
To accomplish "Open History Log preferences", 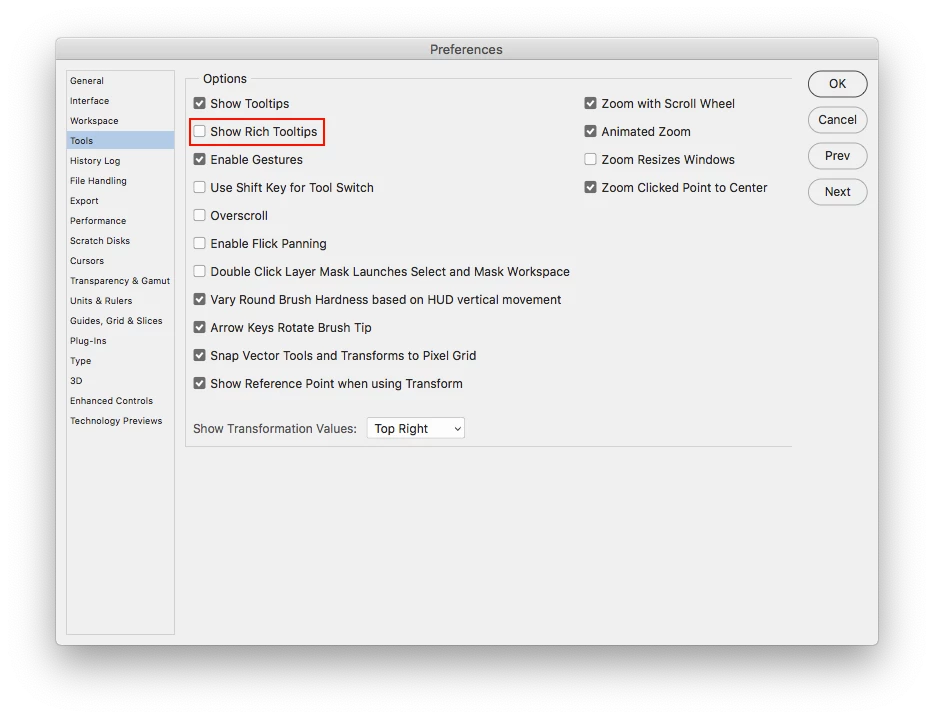I will click(x=120, y=161).
